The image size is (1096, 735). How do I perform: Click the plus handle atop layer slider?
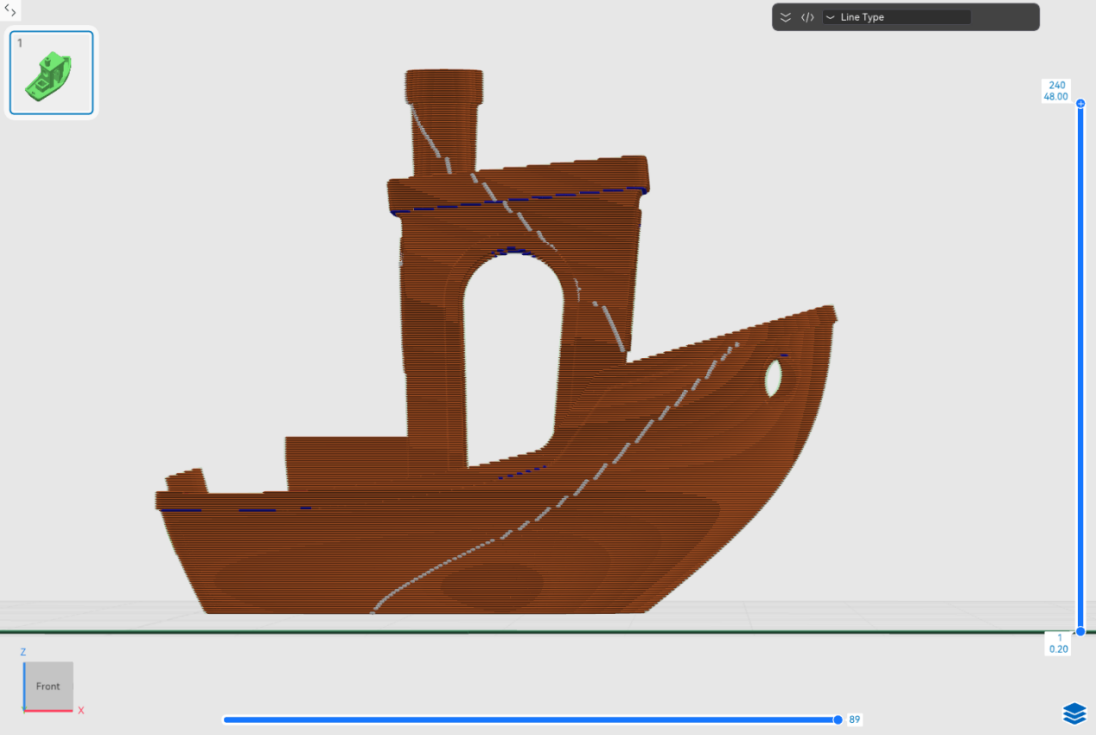[1080, 104]
